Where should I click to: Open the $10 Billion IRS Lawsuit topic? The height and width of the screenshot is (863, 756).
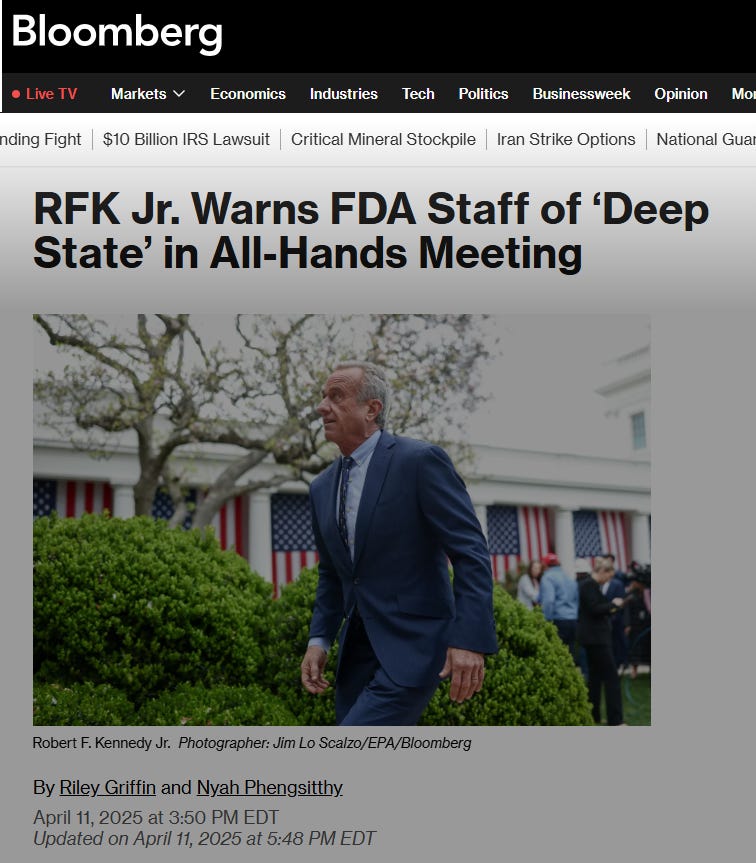[x=186, y=139]
